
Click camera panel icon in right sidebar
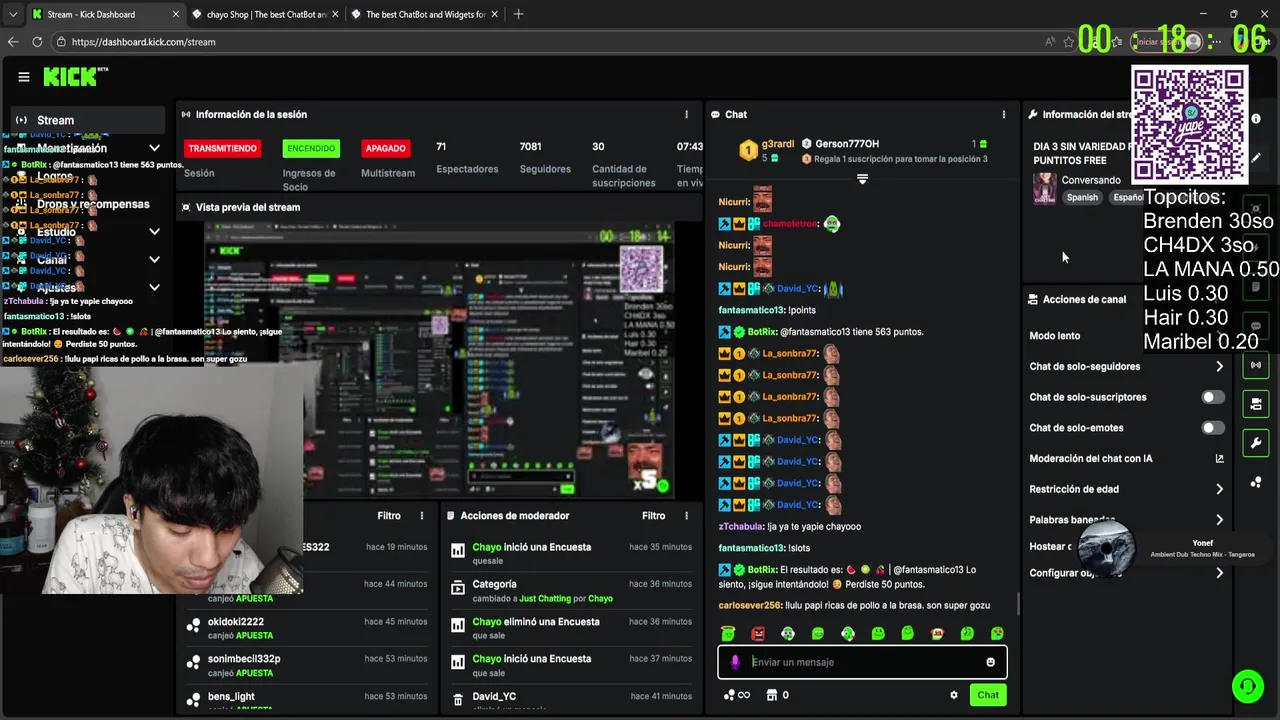pos(1256,404)
